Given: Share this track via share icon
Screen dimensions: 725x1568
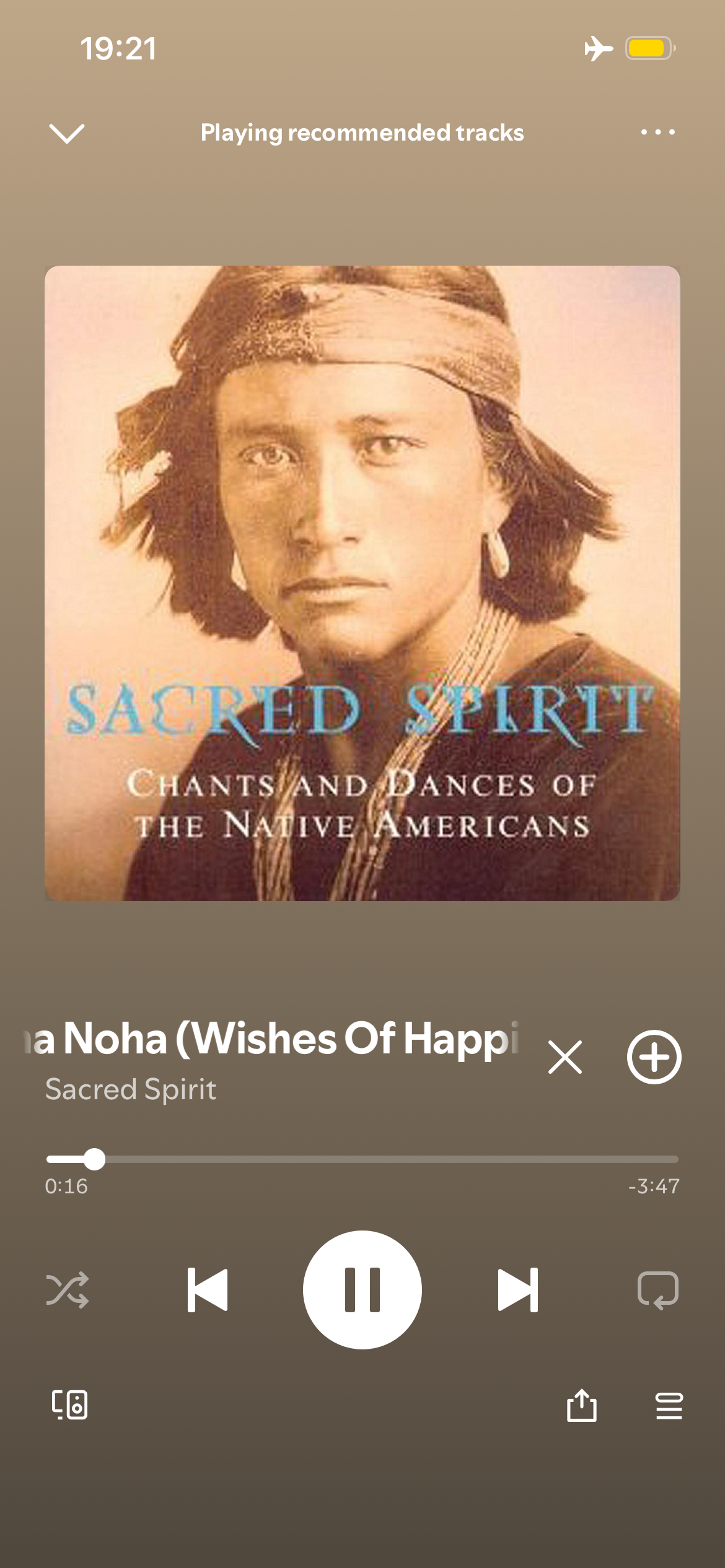Looking at the screenshot, I should 582,1405.
